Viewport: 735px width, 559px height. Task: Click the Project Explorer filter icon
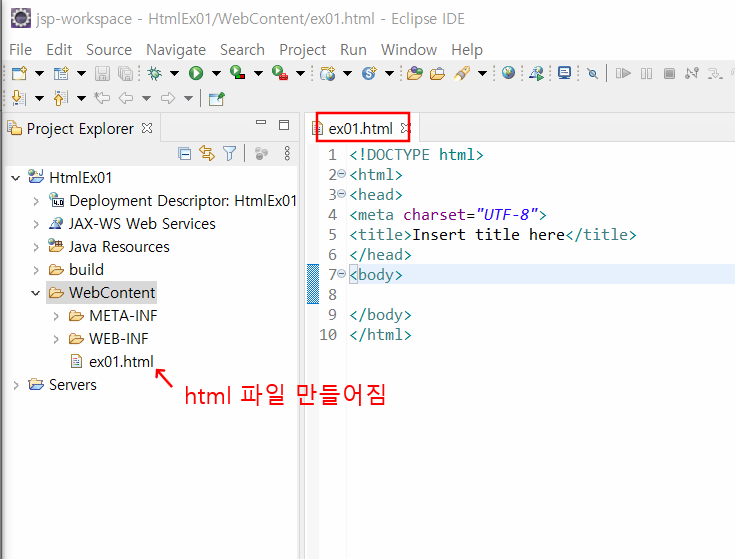230,153
